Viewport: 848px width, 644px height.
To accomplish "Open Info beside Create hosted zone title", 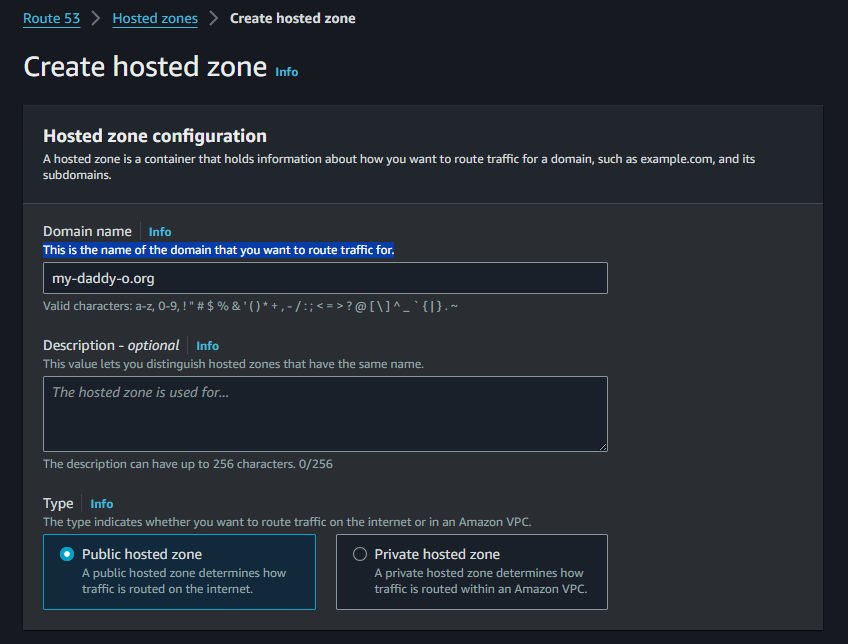I will [286, 72].
